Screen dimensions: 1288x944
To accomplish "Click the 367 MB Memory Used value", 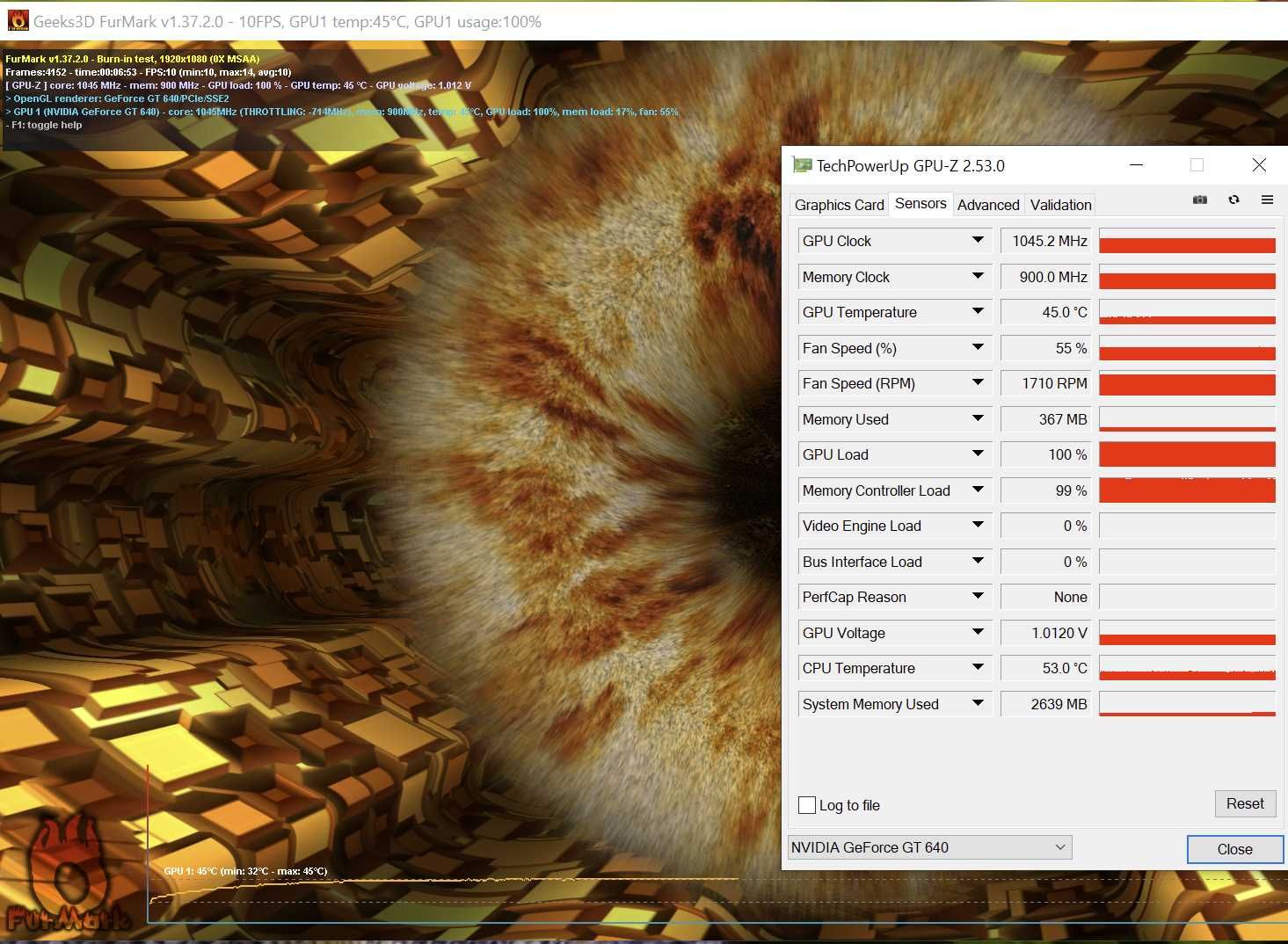I will tap(1045, 419).
